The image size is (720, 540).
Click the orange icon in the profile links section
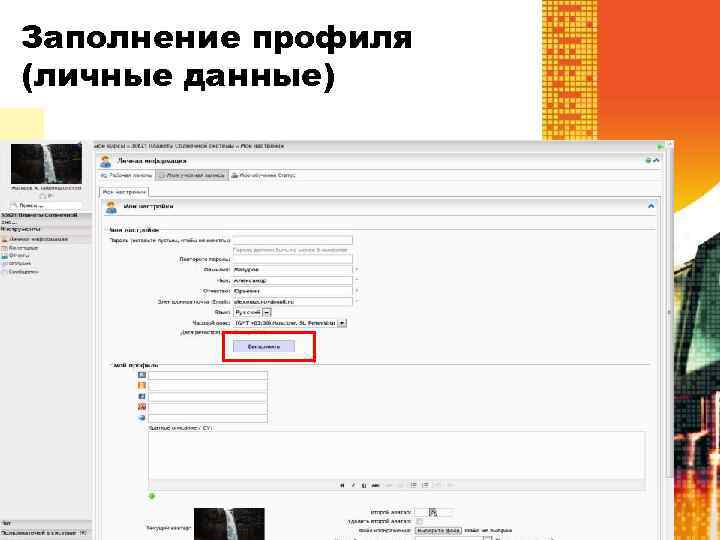tap(142, 386)
